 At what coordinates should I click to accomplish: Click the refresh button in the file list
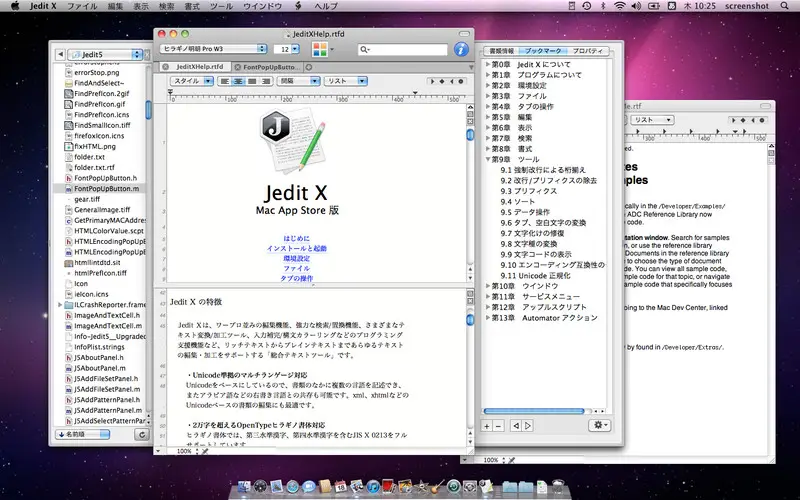141,434
